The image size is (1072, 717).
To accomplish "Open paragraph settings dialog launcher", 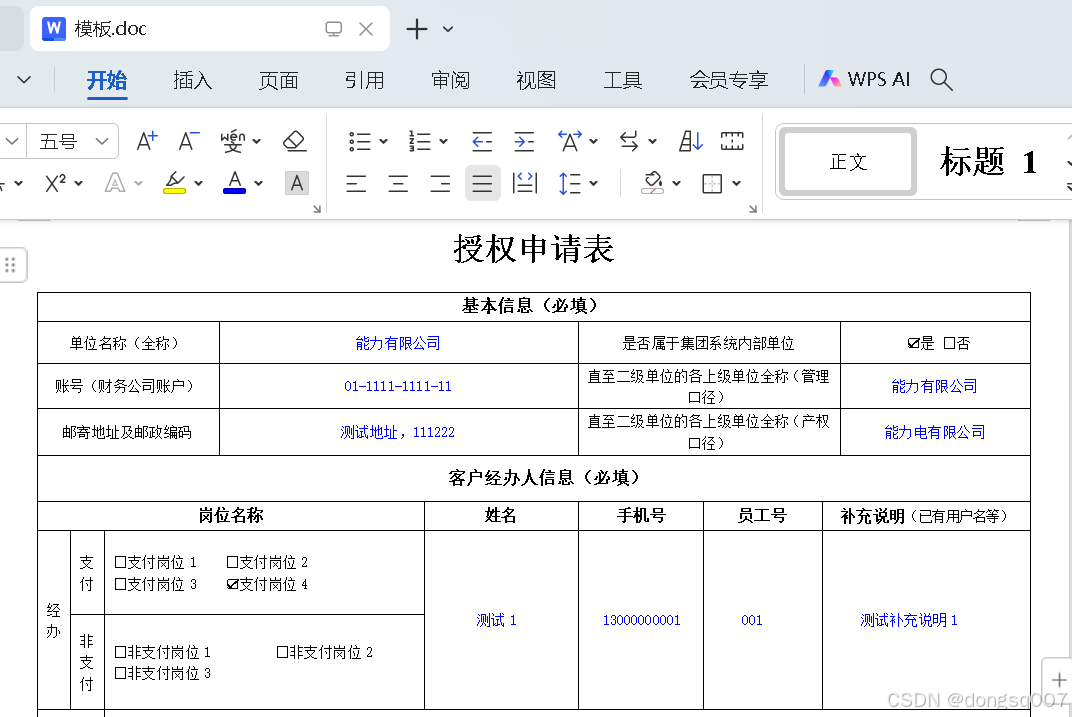I will click(x=753, y=209).
